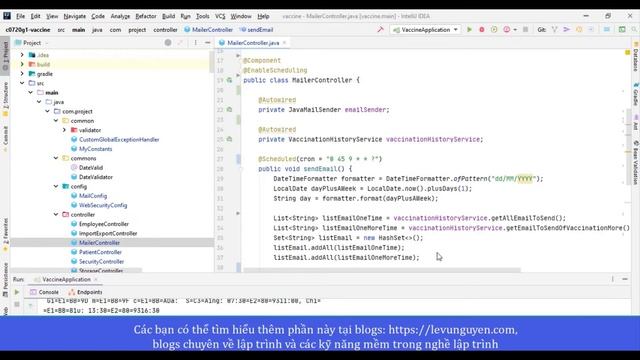This screenshot has height=360, width=640.
Task: Rerun application in Run panel
Action: pos(17,292)
